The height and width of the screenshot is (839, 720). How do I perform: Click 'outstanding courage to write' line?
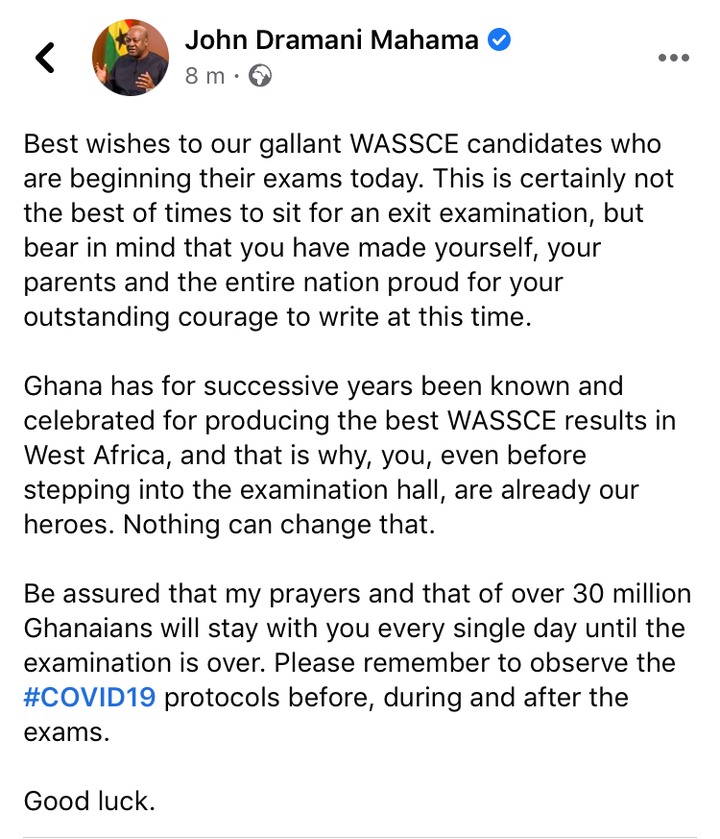point(278,317)
